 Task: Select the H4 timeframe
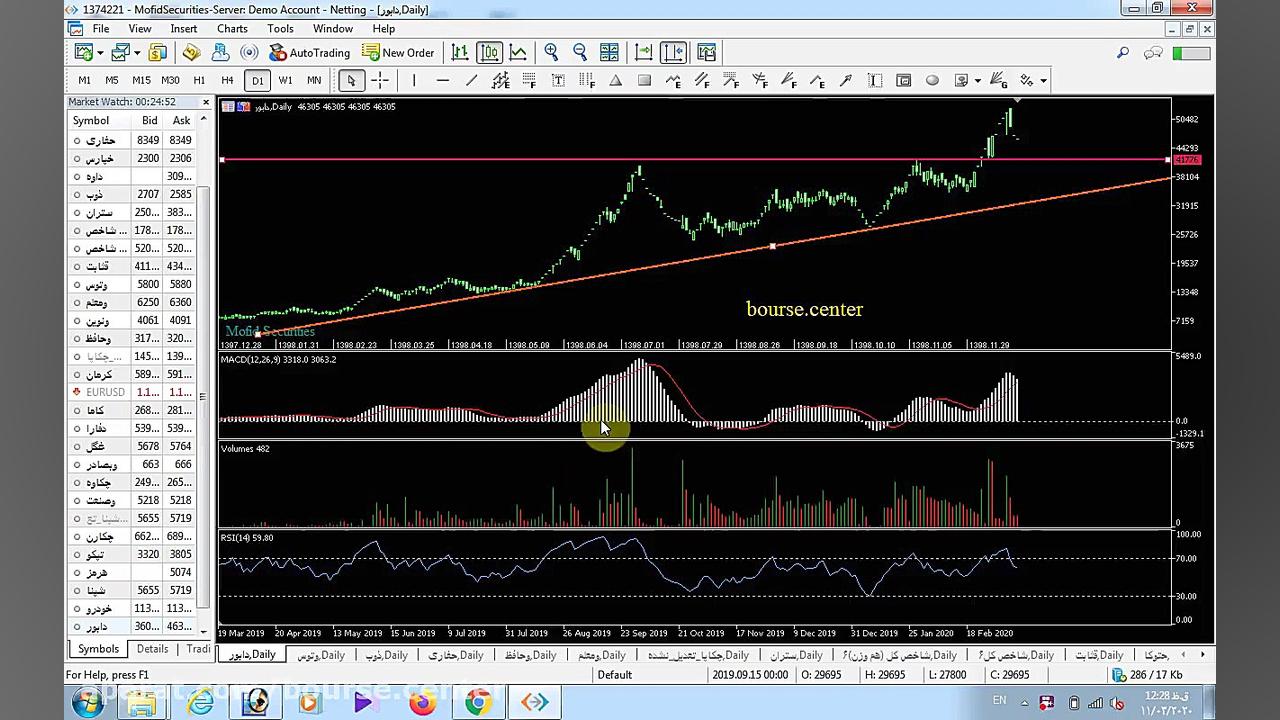(228, 80)
